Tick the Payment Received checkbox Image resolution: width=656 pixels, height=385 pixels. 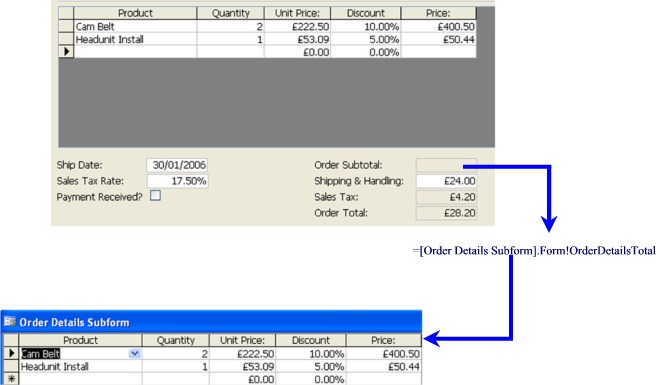pos(155,195)
